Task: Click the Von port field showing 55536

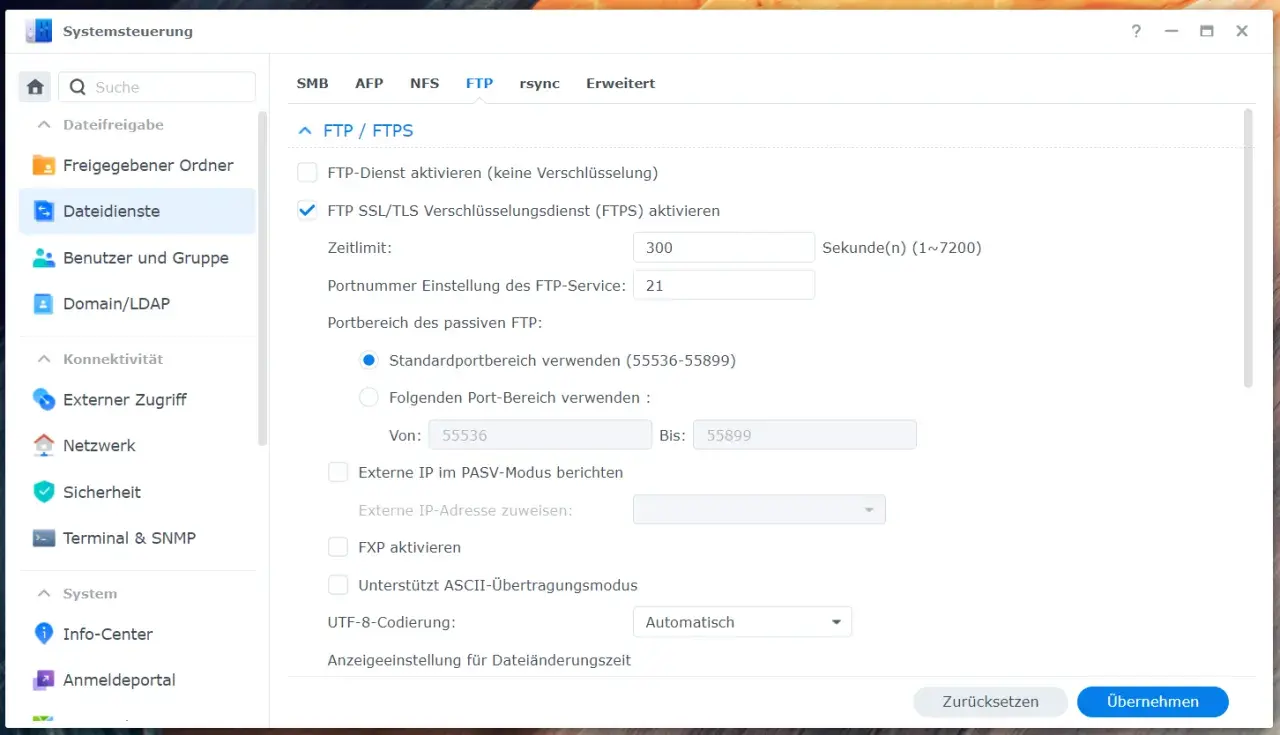Action: coord(540,435)
